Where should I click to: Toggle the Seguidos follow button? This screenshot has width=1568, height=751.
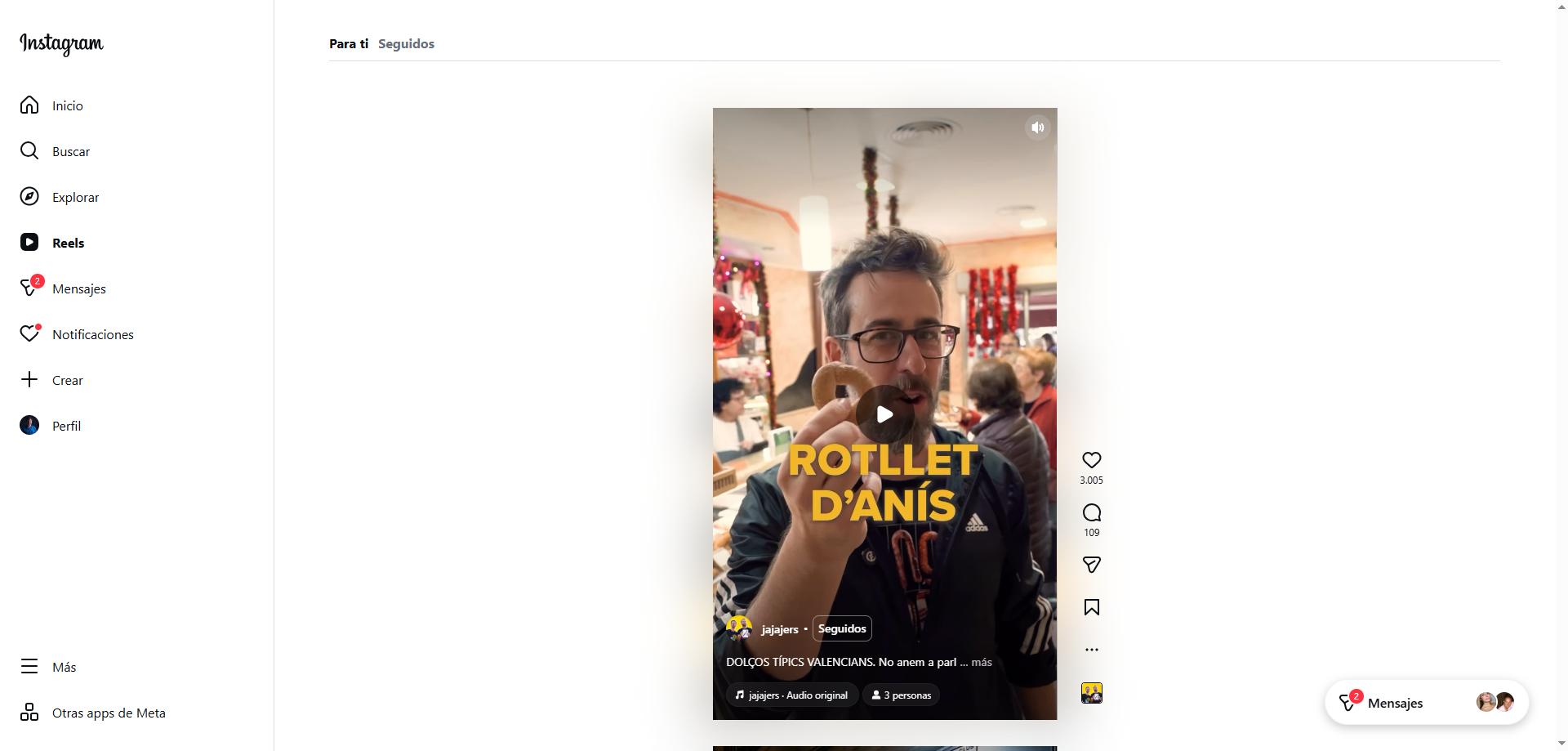pos(842,628)
